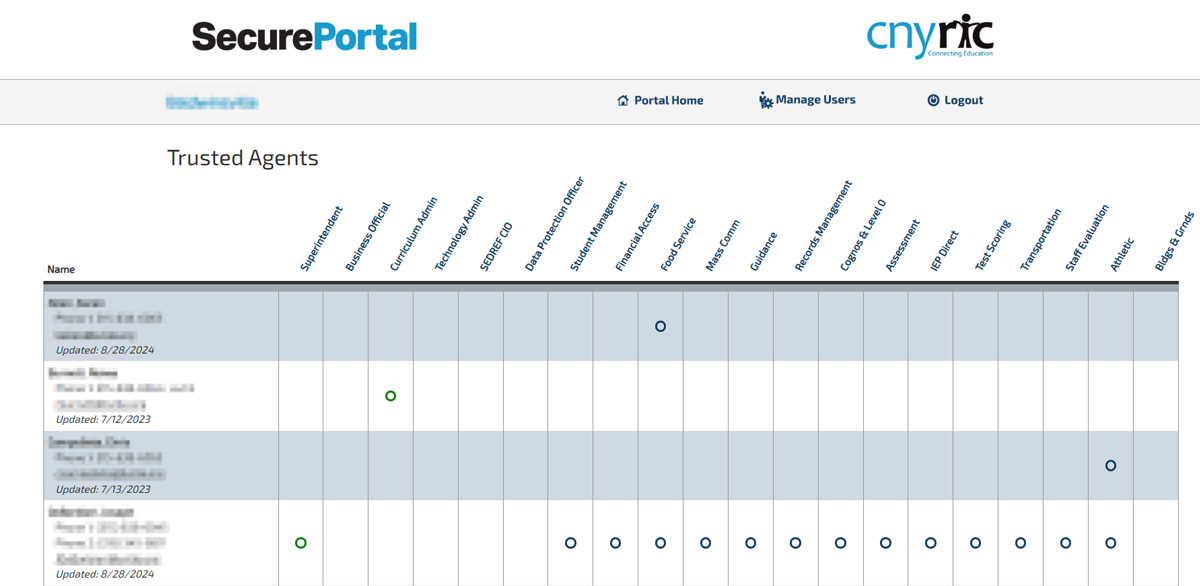Click the cnyric Connecting Education logo
The height and width of the screenshot is (586, 1200).
pyautogui.click(x=930, y=36)
